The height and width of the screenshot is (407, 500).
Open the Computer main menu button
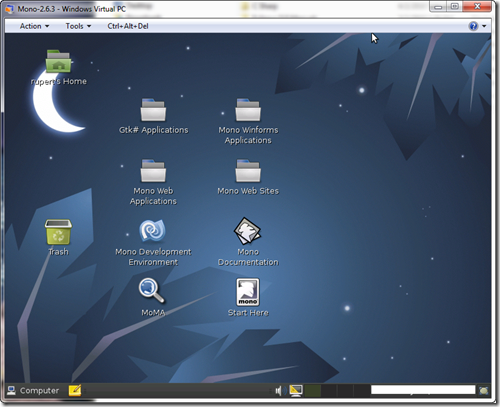point(33,390)
